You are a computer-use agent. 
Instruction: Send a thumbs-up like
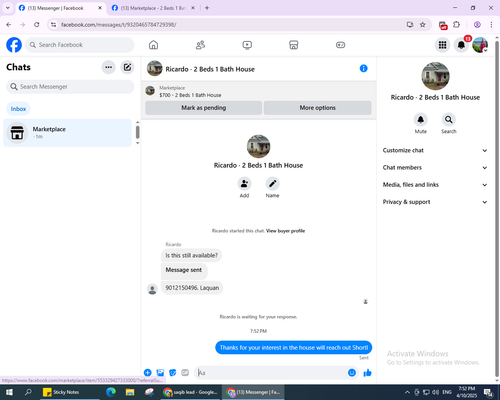coord(367,373)
